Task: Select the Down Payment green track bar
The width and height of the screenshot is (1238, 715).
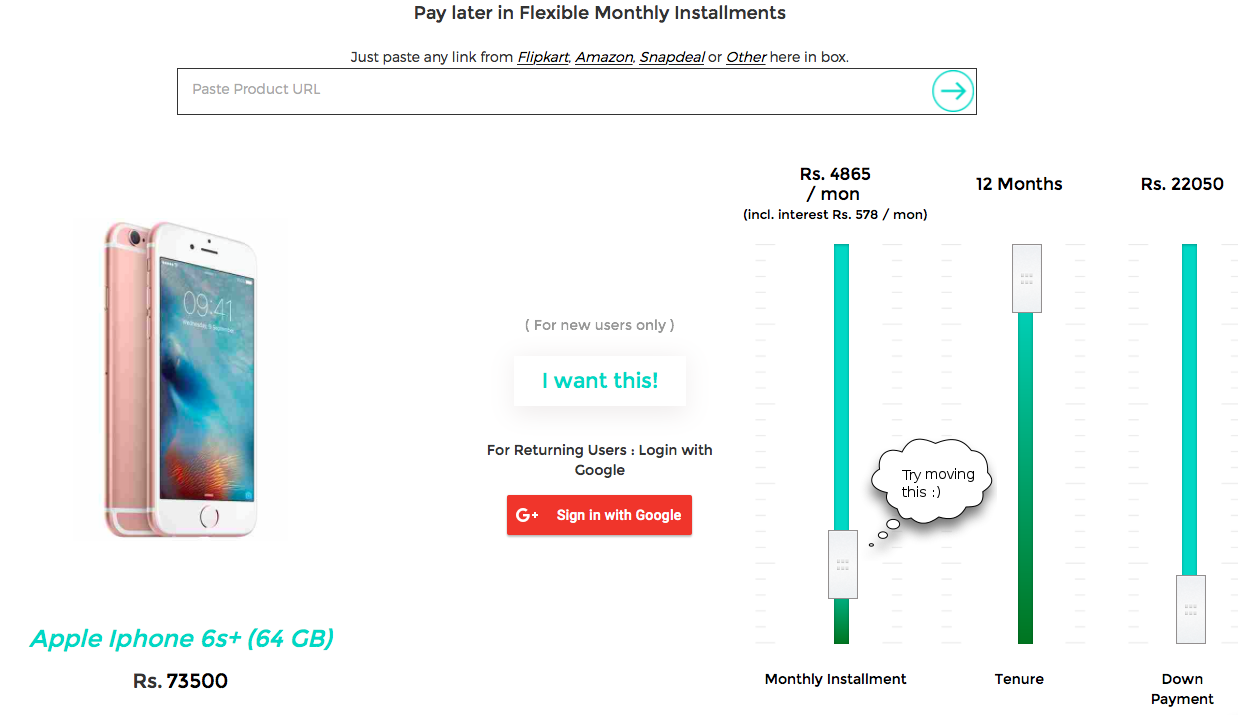Action: [x=1190, y=400]
